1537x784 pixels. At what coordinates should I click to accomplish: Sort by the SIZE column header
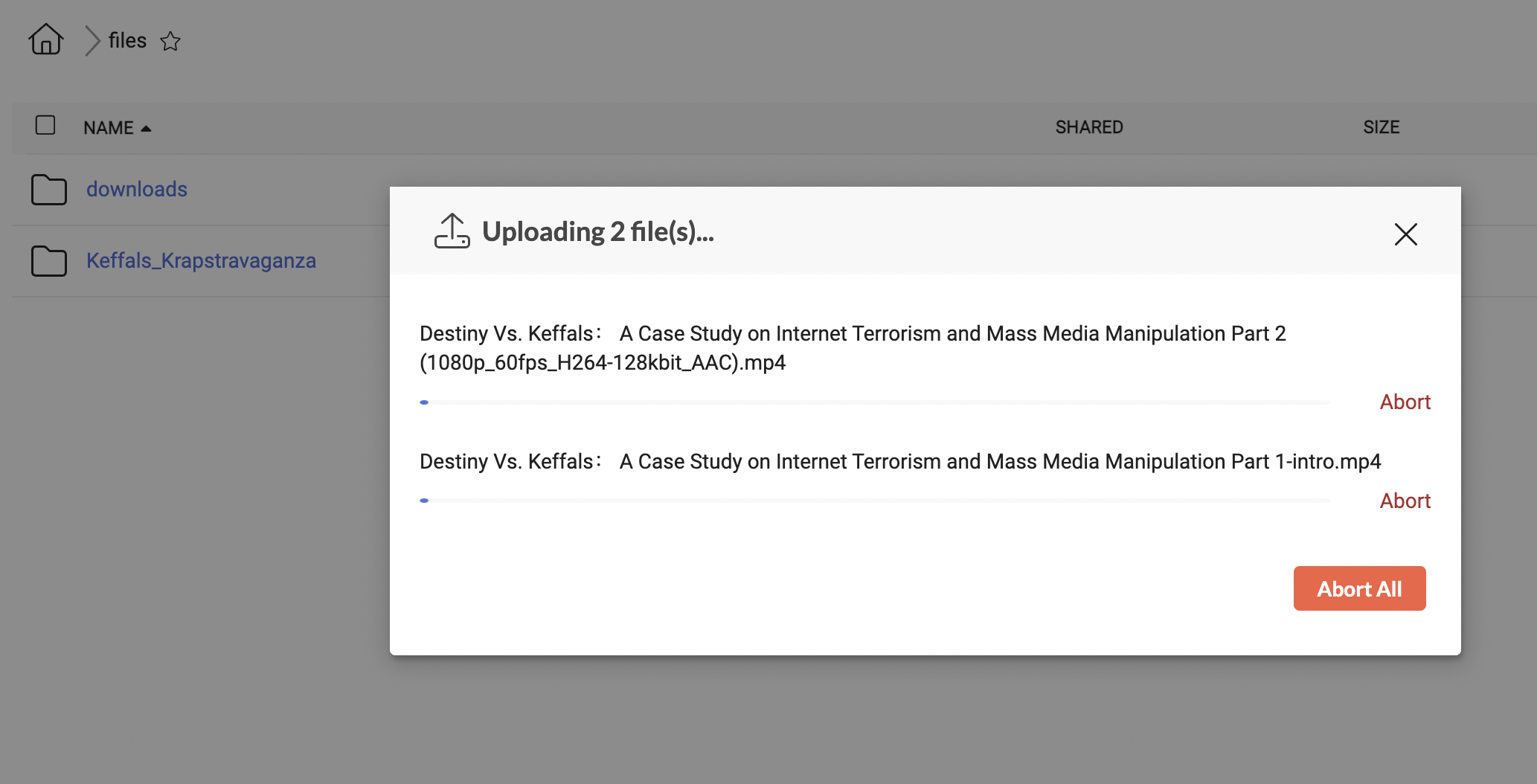(1381, 127)
